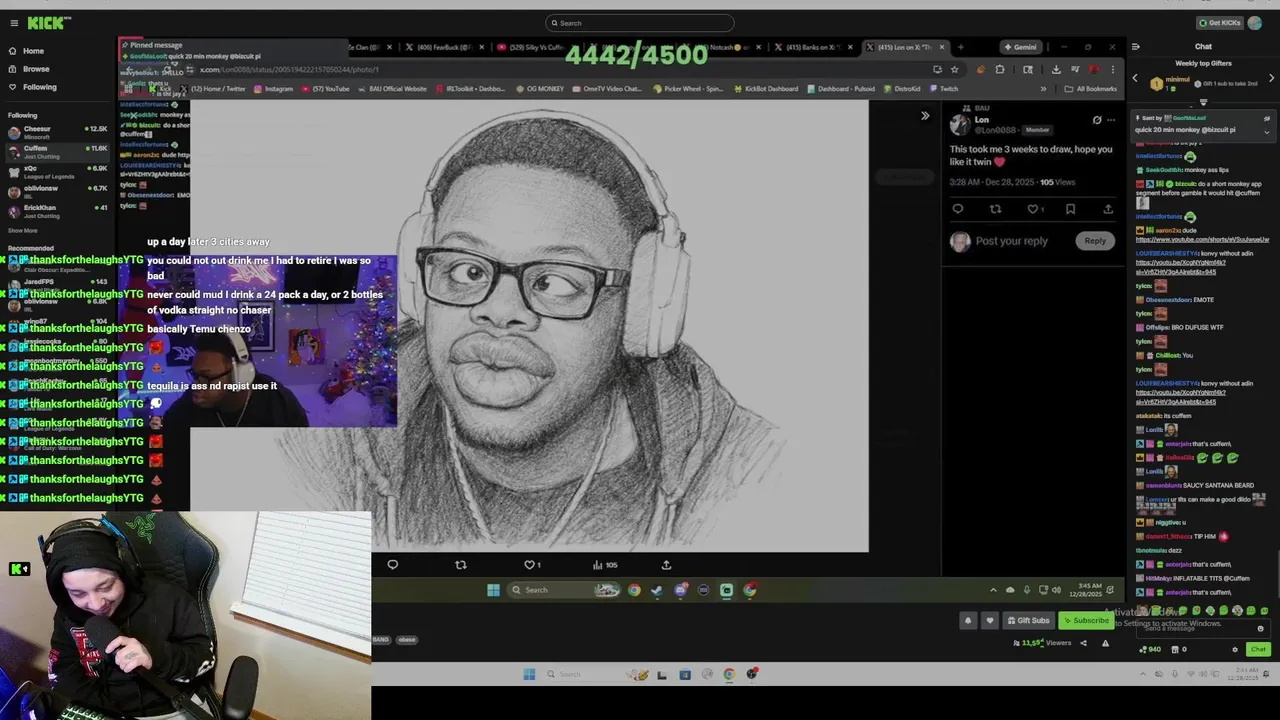
Task: Click Post your reply field
Action: 1012,241
